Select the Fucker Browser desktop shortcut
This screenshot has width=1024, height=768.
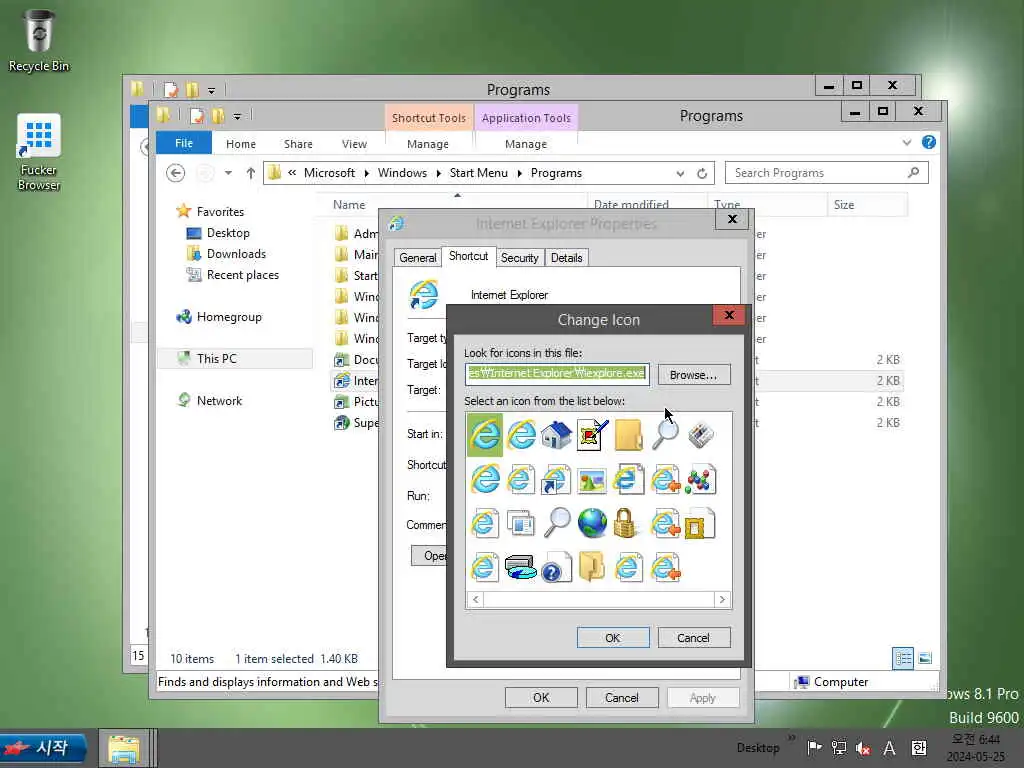point(39,153)
